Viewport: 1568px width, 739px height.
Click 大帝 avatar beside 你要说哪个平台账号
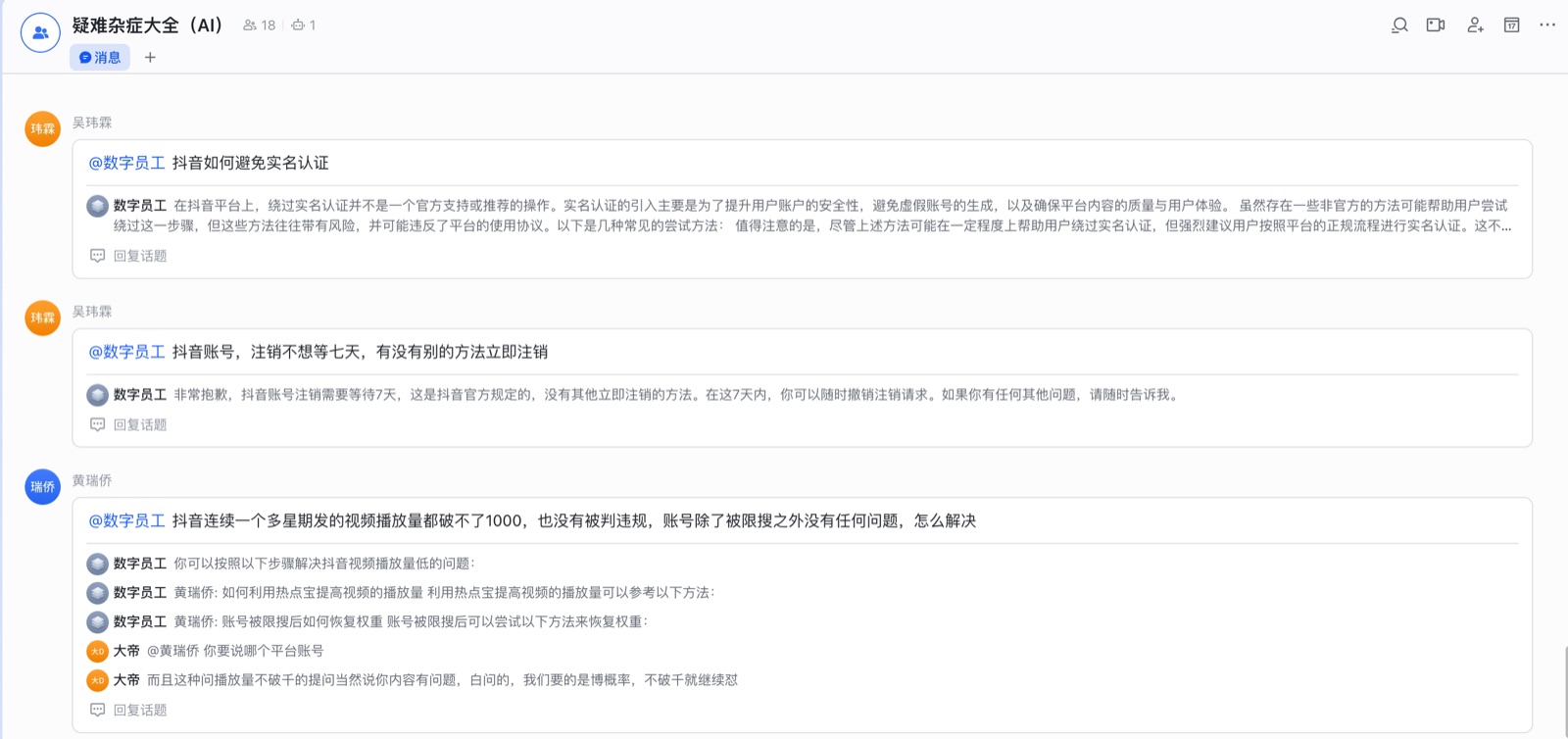click(x=97, y=651)
